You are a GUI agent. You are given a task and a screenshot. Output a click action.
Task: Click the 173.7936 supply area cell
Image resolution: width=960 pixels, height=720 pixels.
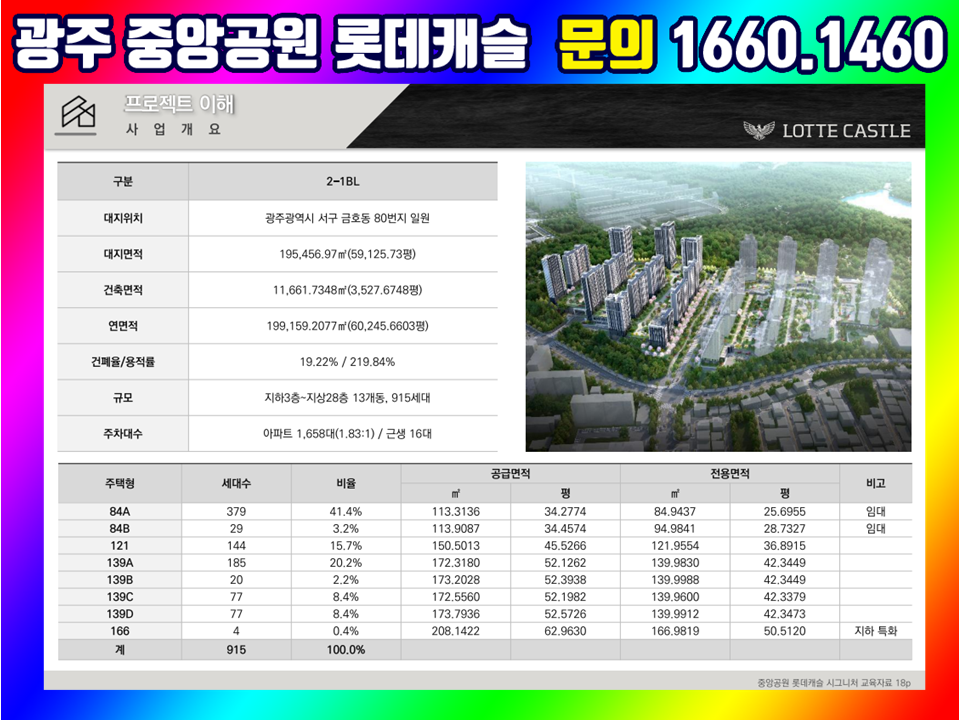point(456,614)
